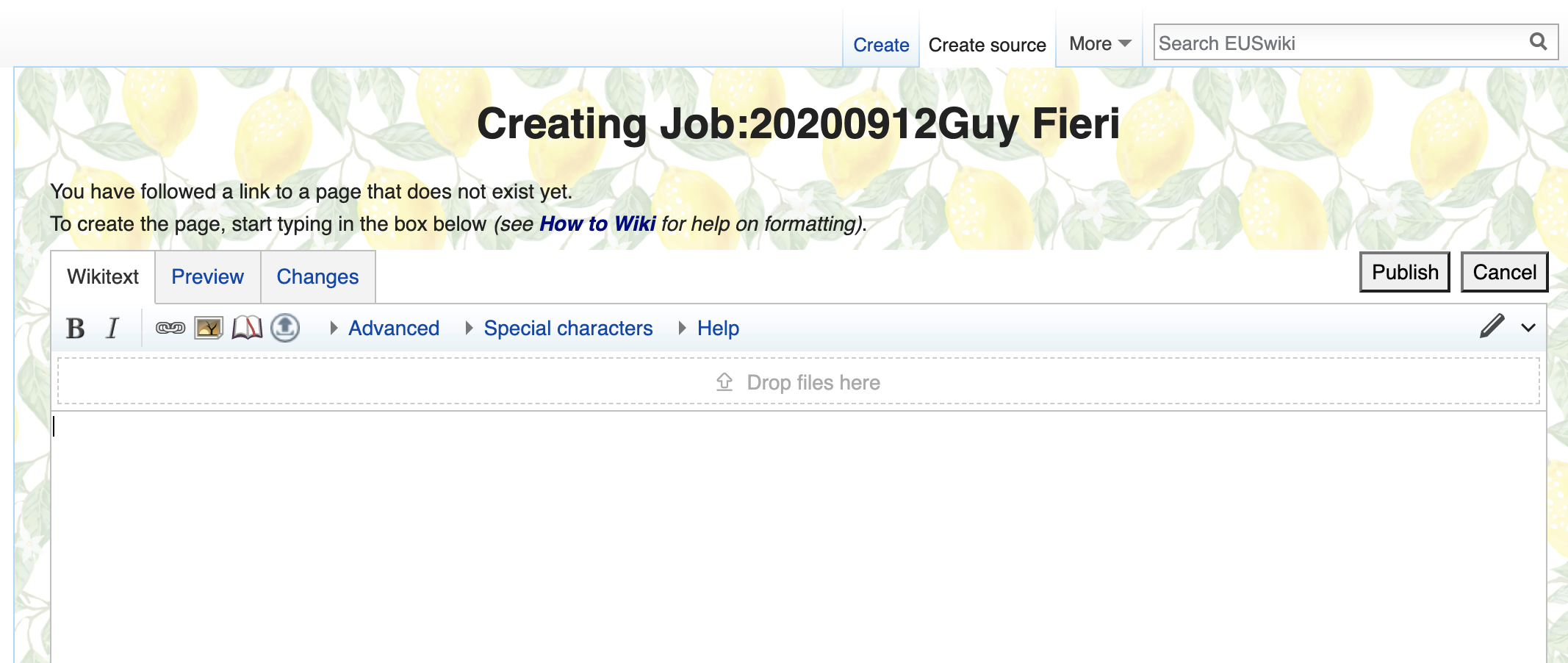1568x663 pixels.
Task: Select the Create tab
Action: [881, 45]
